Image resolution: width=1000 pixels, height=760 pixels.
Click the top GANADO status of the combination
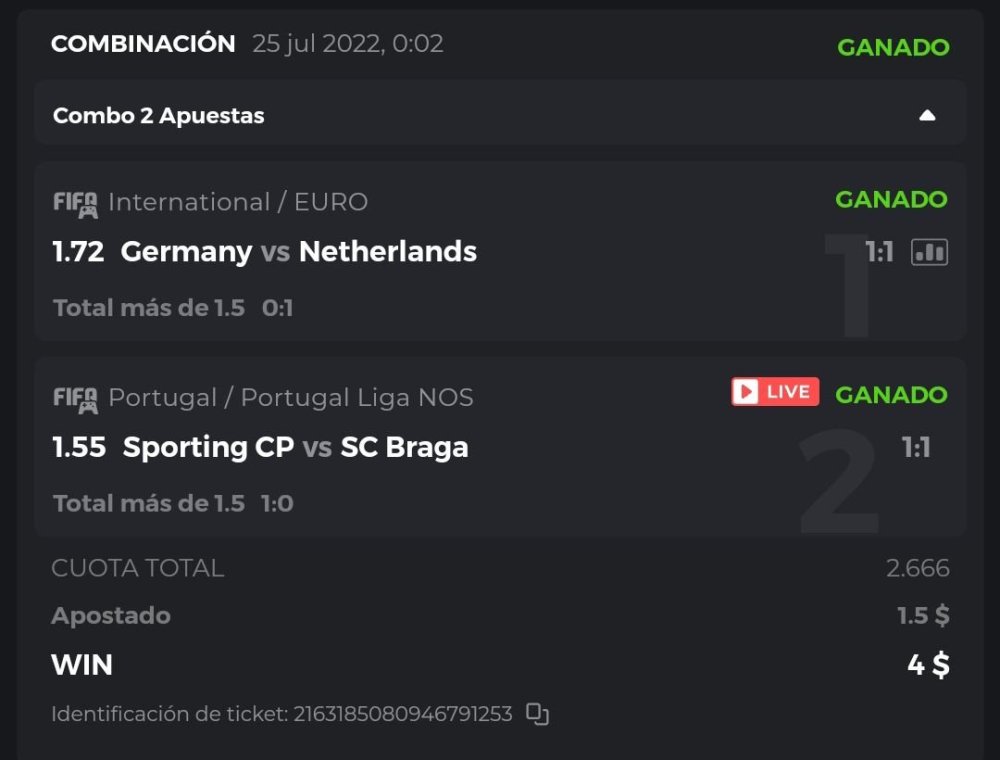click(x=893, y=47)
